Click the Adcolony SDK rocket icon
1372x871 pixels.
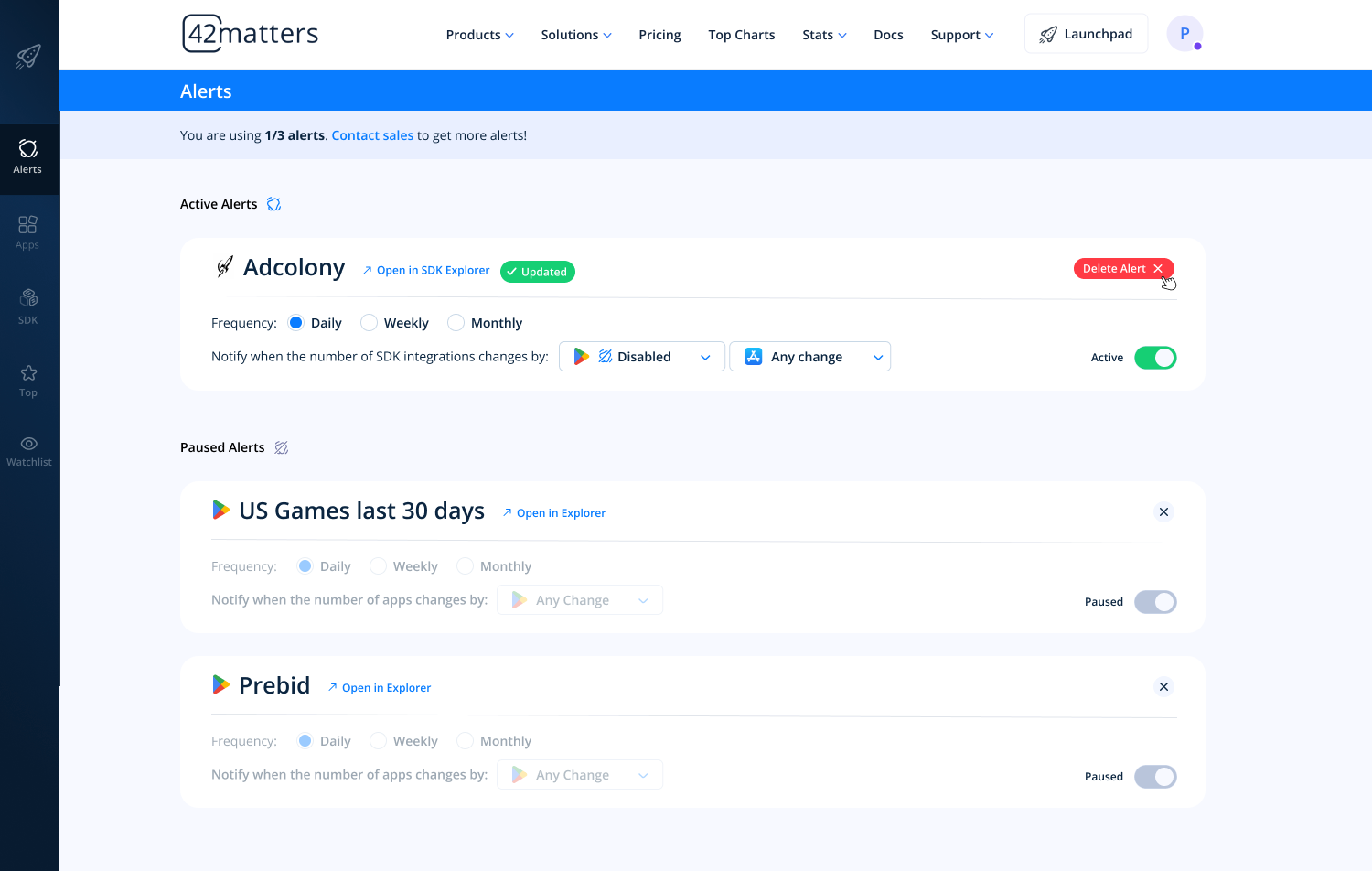click(x=224, y=266)
